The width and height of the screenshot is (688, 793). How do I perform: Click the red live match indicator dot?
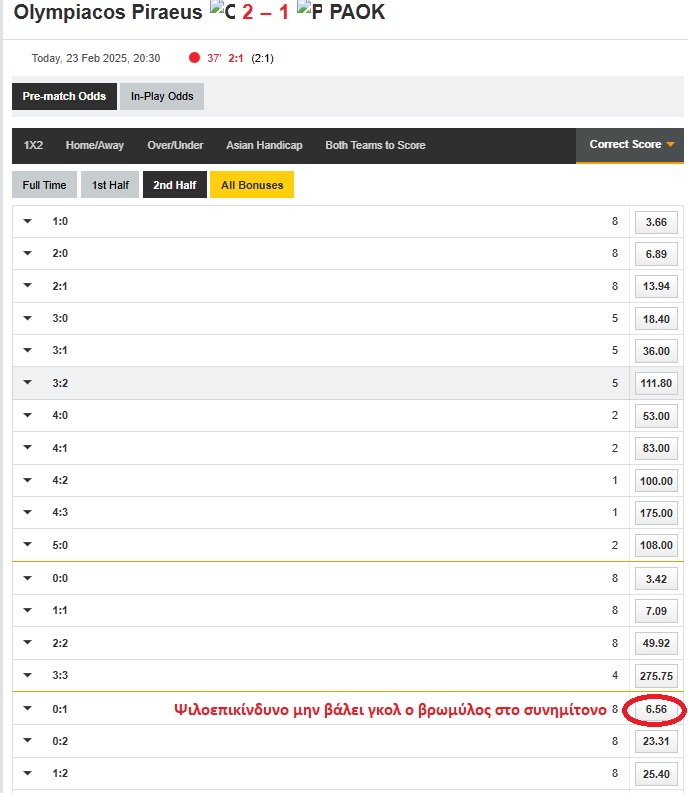coord(194,58)
